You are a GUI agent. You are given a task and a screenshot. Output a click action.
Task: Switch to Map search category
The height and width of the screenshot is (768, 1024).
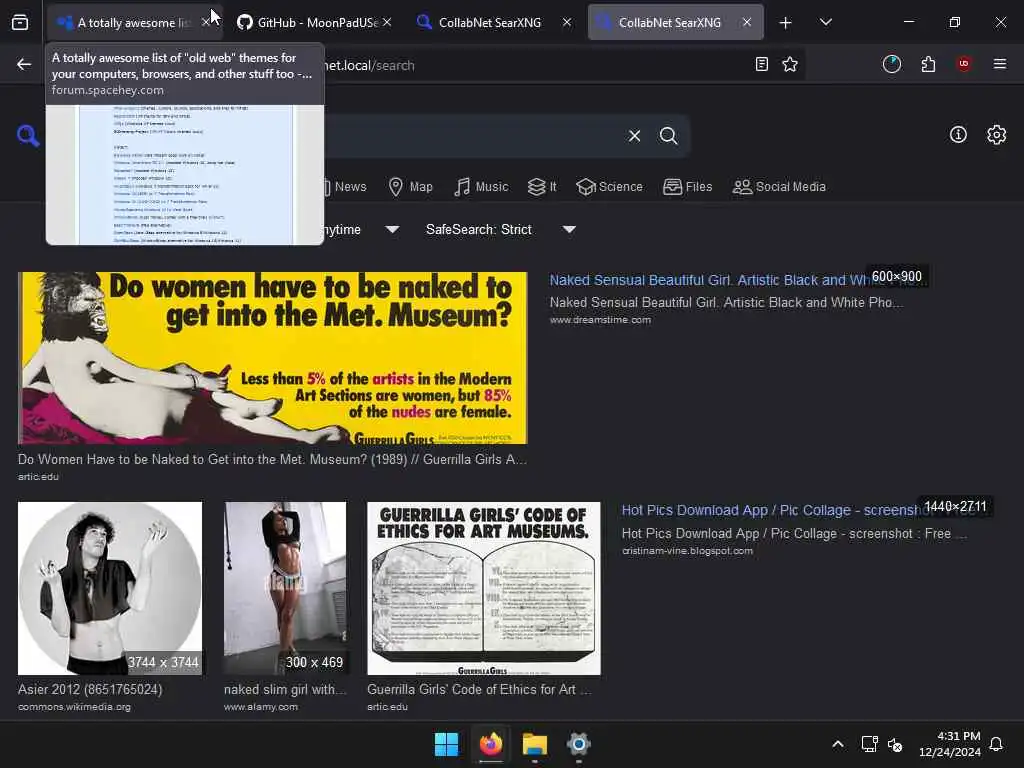pos(411,187)
